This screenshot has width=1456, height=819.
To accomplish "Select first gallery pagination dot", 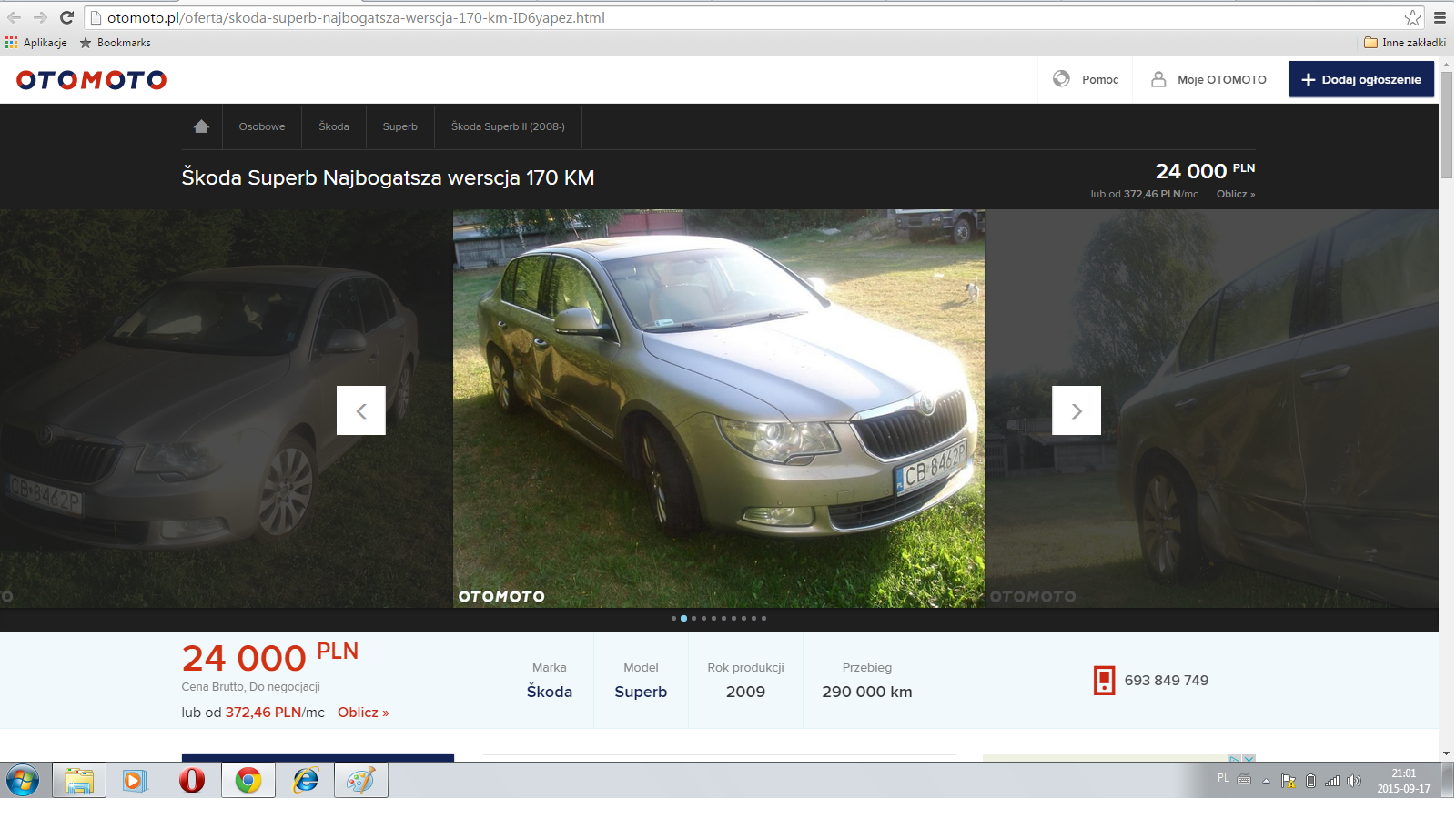I will [673, 619].
